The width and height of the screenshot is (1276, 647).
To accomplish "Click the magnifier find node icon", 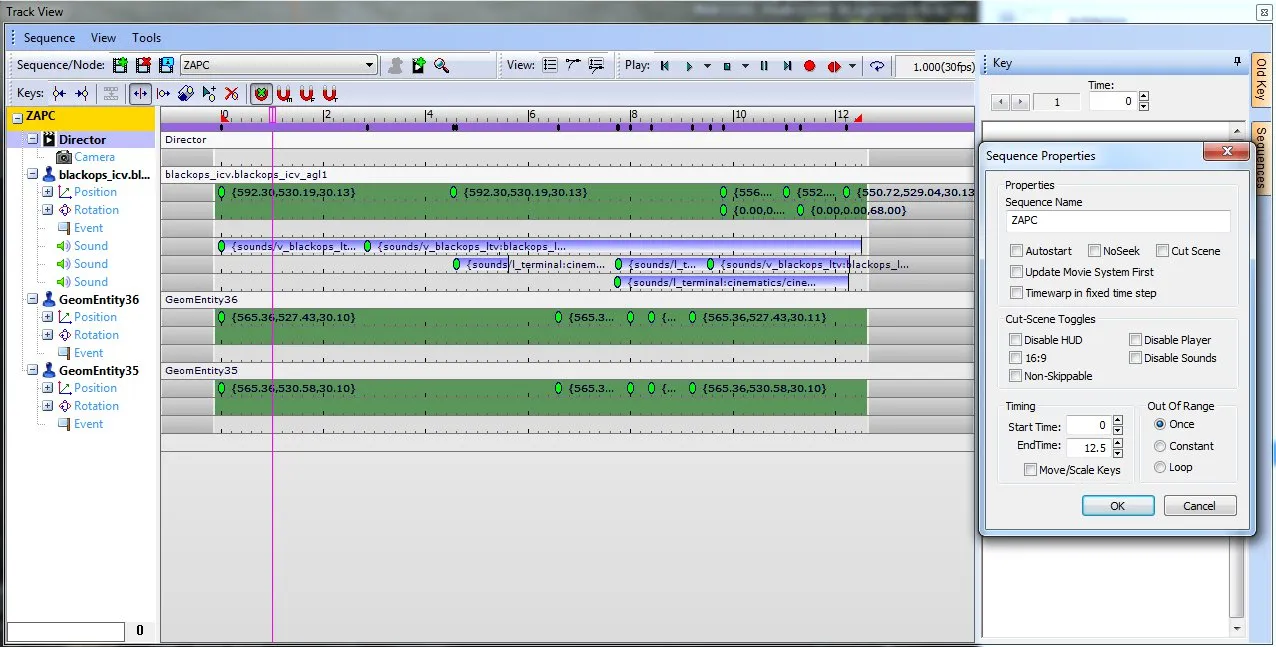I will point(442,65).
